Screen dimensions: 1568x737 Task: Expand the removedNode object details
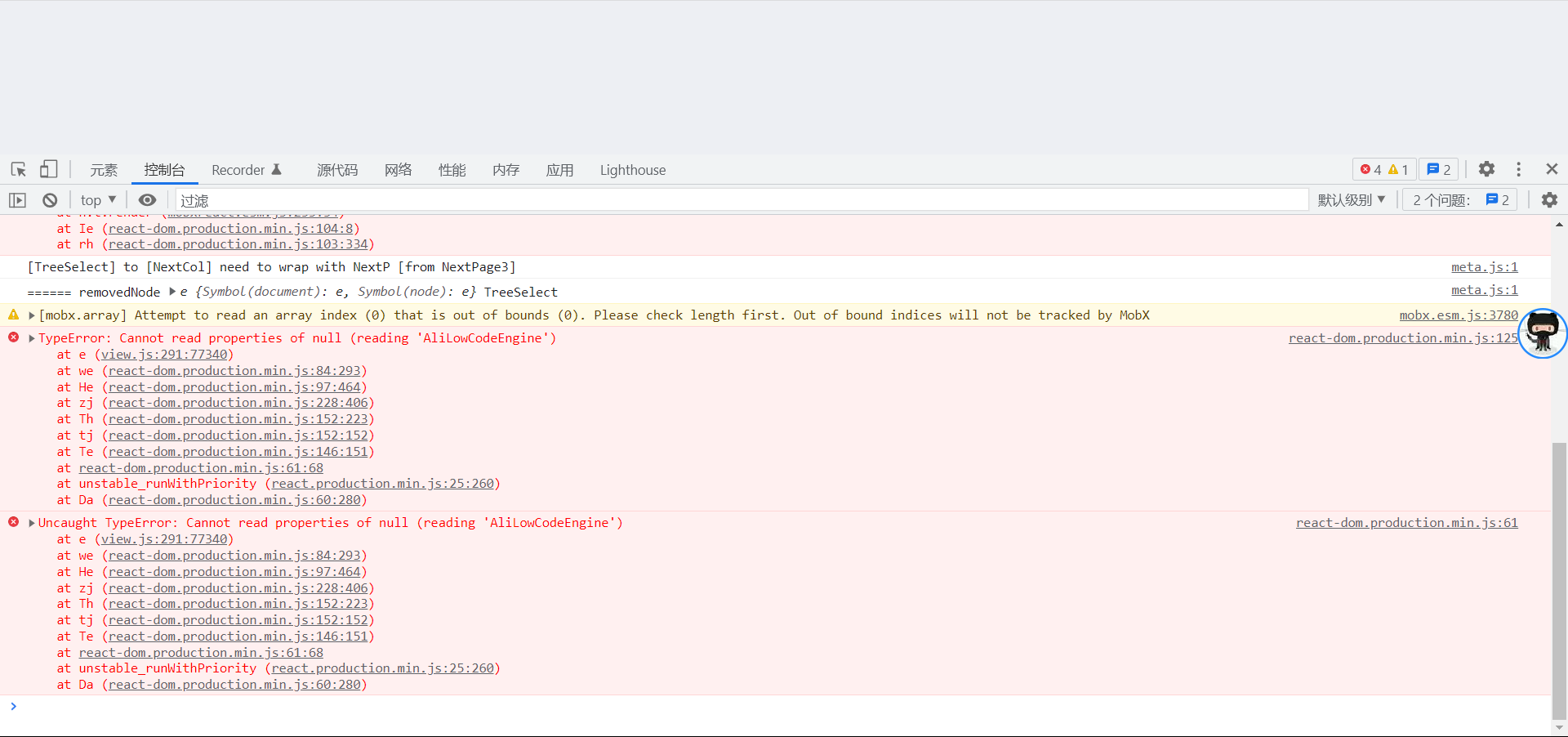(x=172, y=292)
